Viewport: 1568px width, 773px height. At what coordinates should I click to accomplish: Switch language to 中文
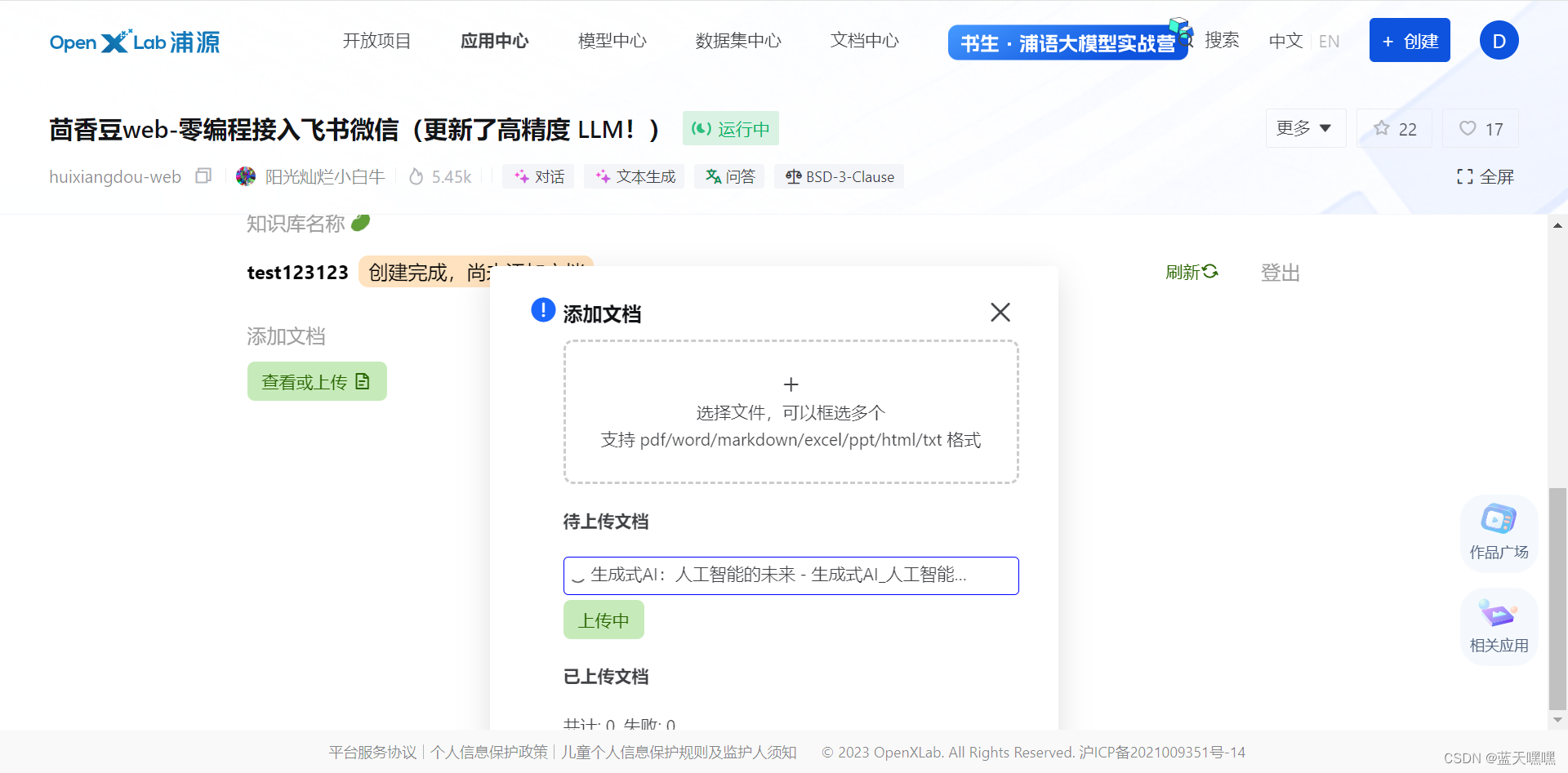point(1285,41)
